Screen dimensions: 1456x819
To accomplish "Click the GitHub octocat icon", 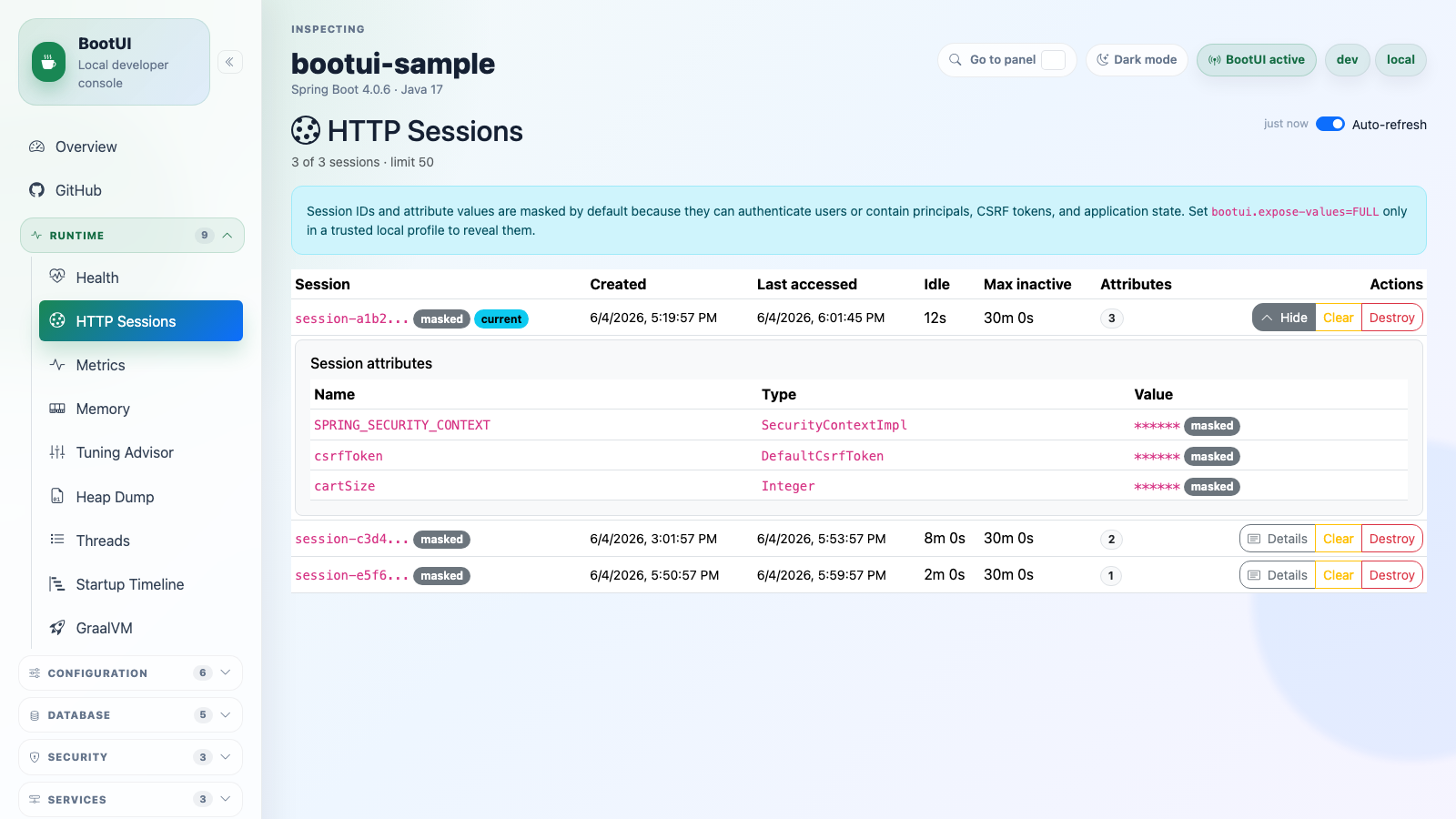I will click(x=37, y=190).
